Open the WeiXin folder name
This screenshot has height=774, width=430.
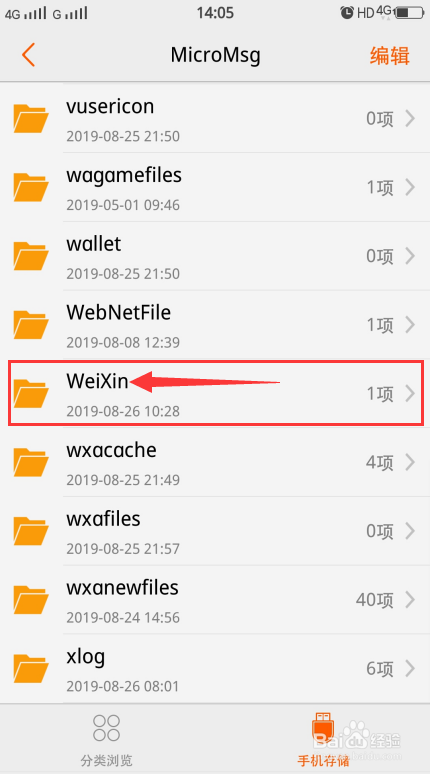97,381
